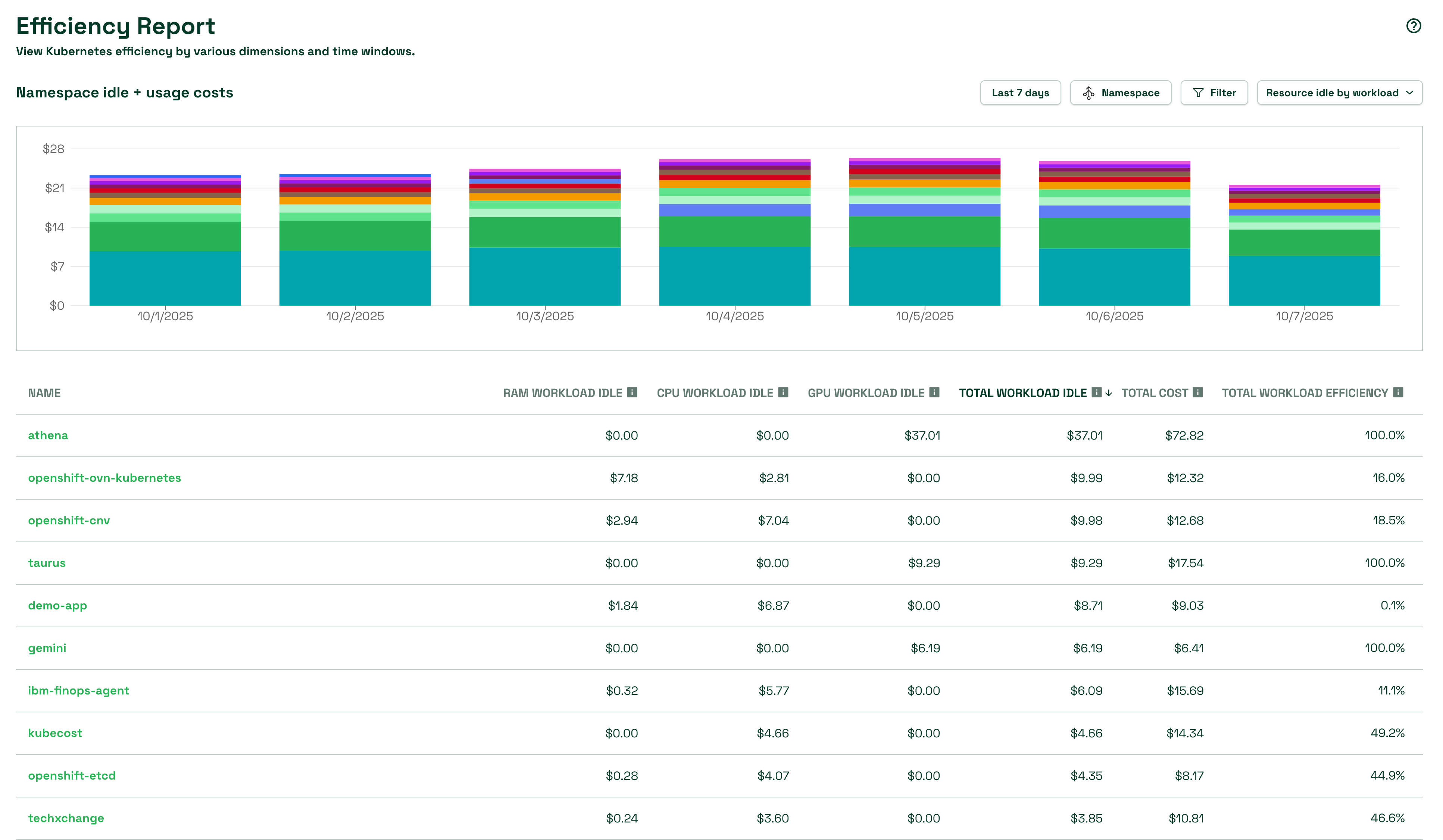This screenshot has height=840, width=1443.
Task: Click the GPU Workload Idle info icon
Action: tap(934, 392)
